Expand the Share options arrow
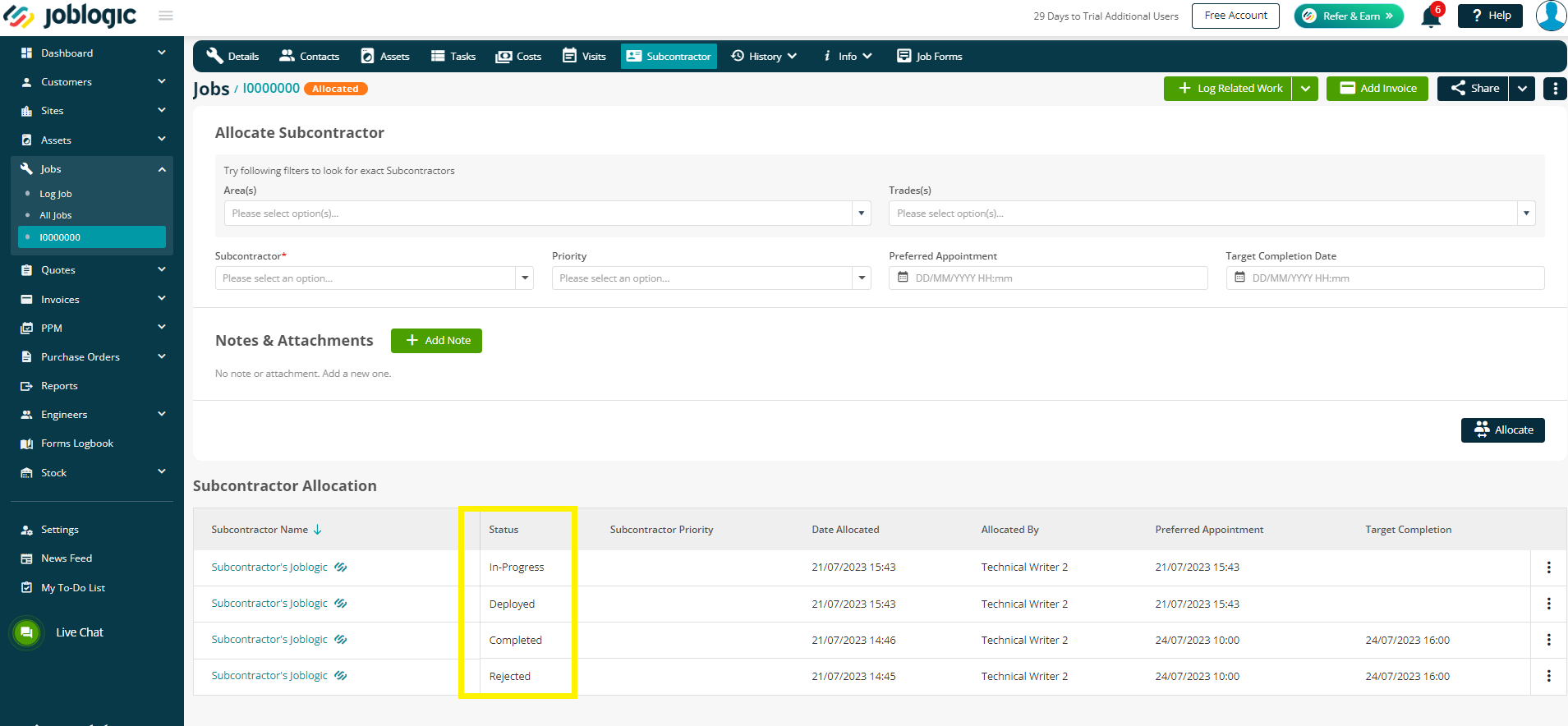This screenshot has width=1568, height=726. click(x=1522, y=89)
